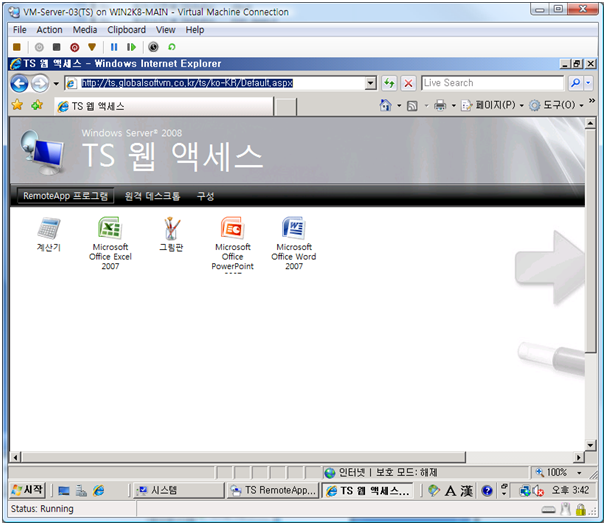The image size is (606, 525).
Task: Click the VM Snapshot icon
Action: click(153, 47)
